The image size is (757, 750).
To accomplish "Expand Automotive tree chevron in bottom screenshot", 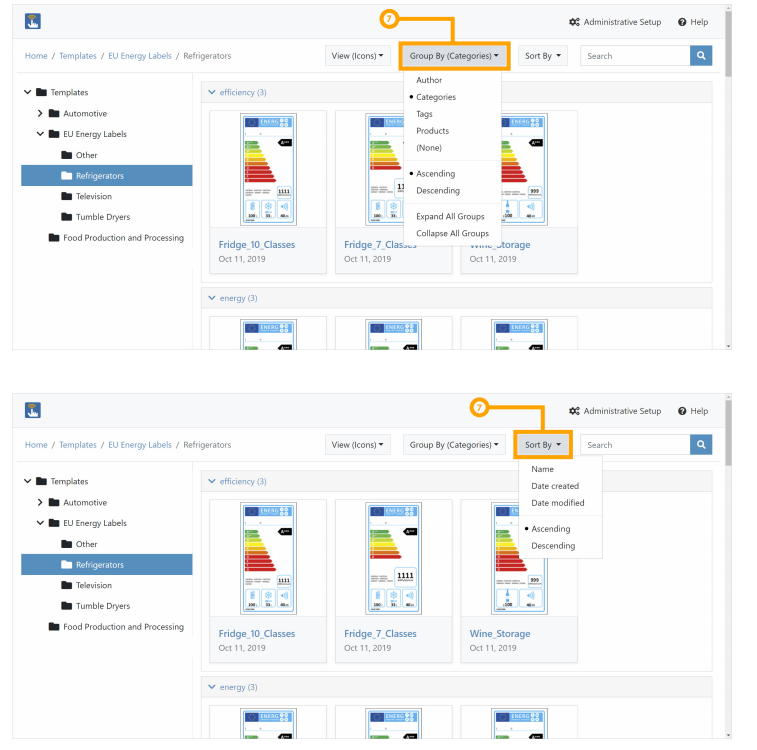I will pos(40,502).
